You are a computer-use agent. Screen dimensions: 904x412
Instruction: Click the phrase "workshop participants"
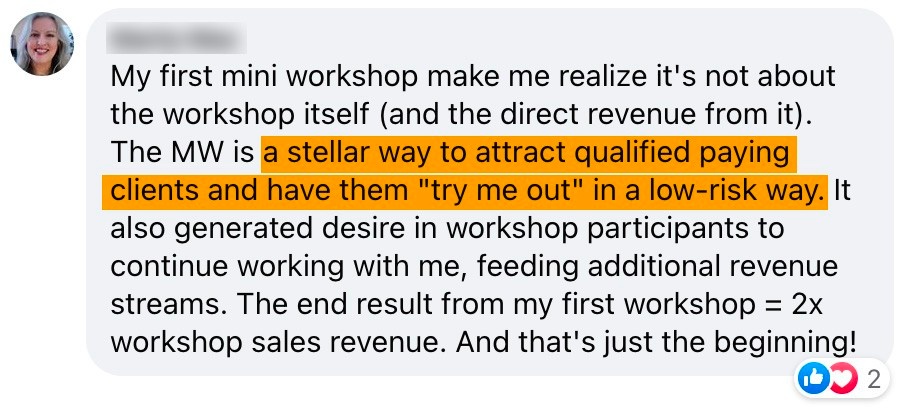[615, 230]
